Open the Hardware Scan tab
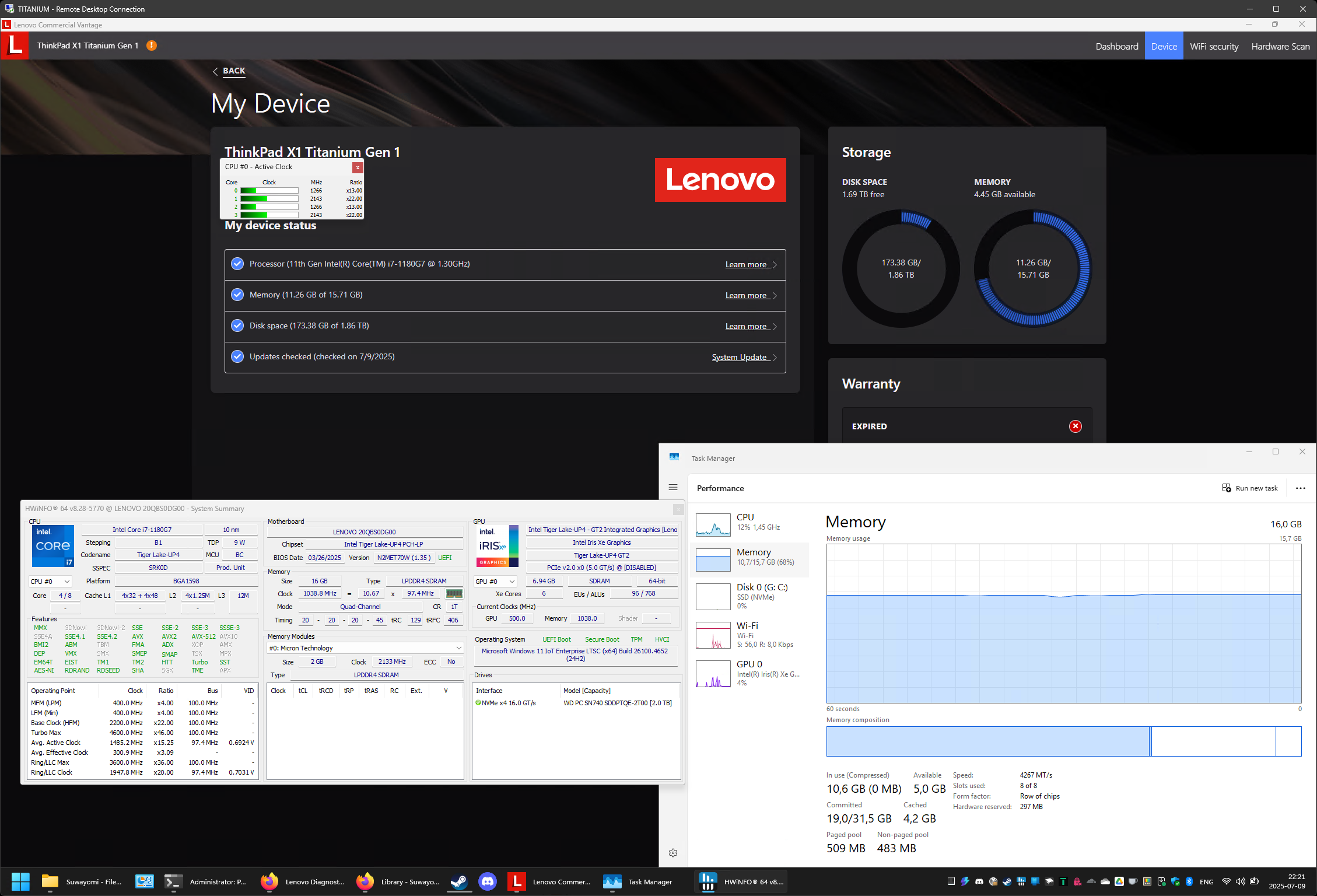The image size is (1317, 896). (1280, 46)
